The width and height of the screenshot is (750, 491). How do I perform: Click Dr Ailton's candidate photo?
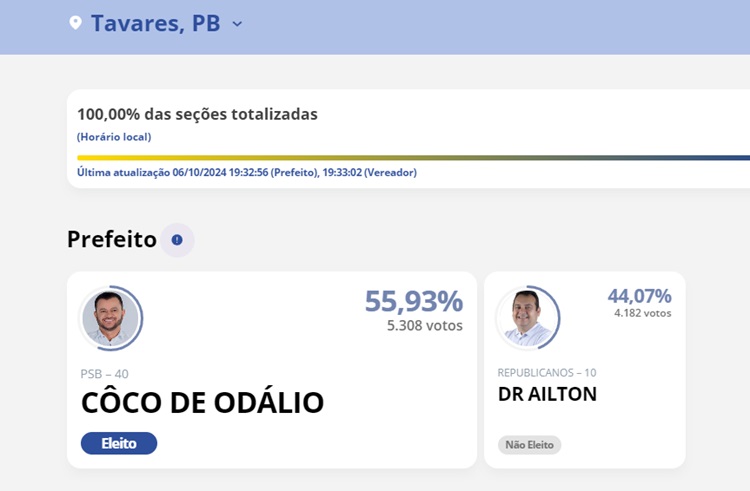coord(526,318)
